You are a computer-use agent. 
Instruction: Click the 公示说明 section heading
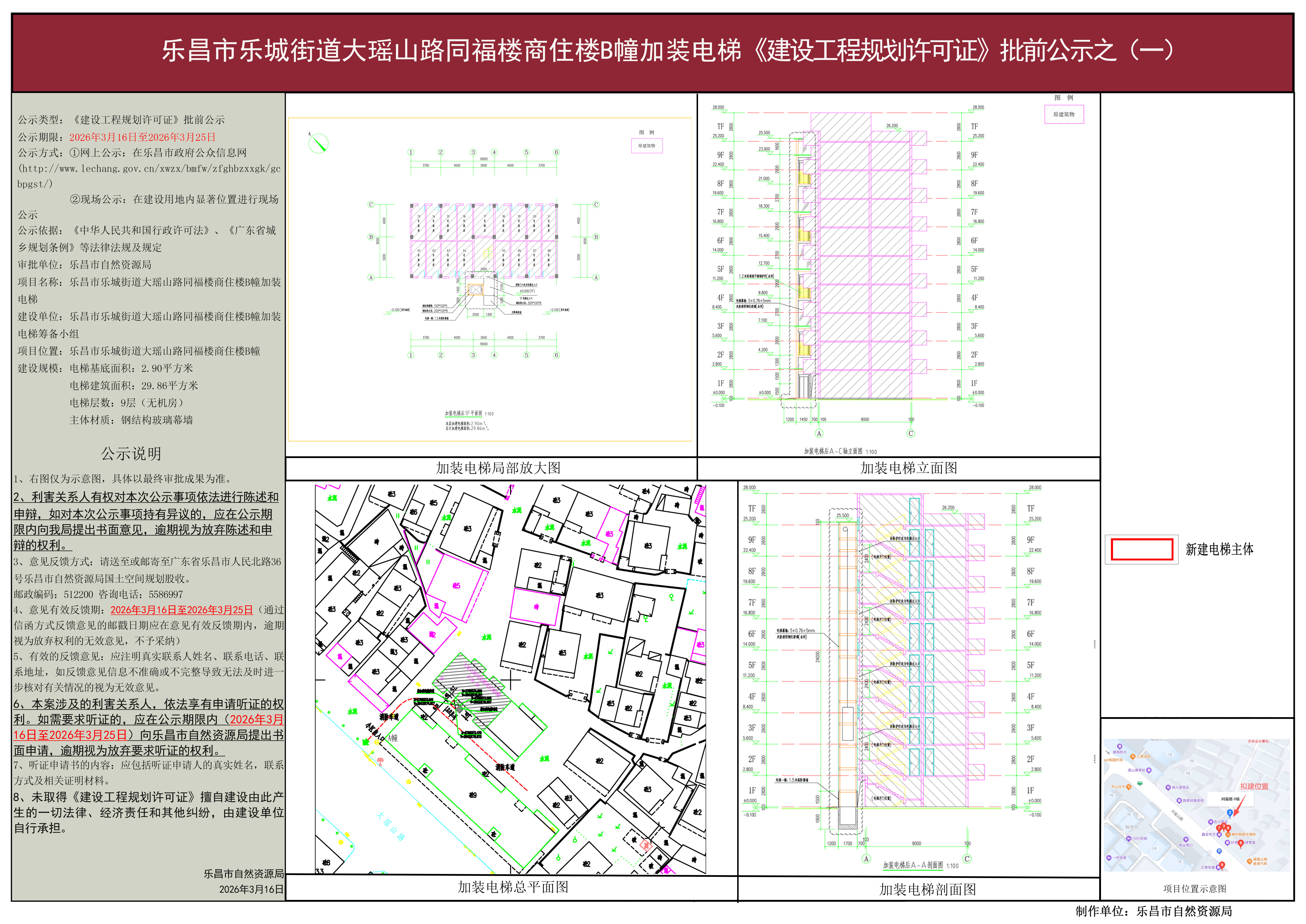click(131, 454)
